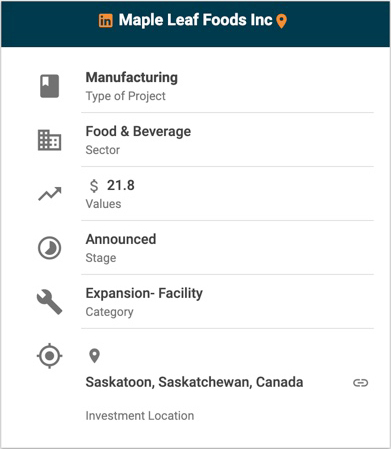
Task: Select the Maple Leaf Foods Inc title
Action: tap(196, 20)
